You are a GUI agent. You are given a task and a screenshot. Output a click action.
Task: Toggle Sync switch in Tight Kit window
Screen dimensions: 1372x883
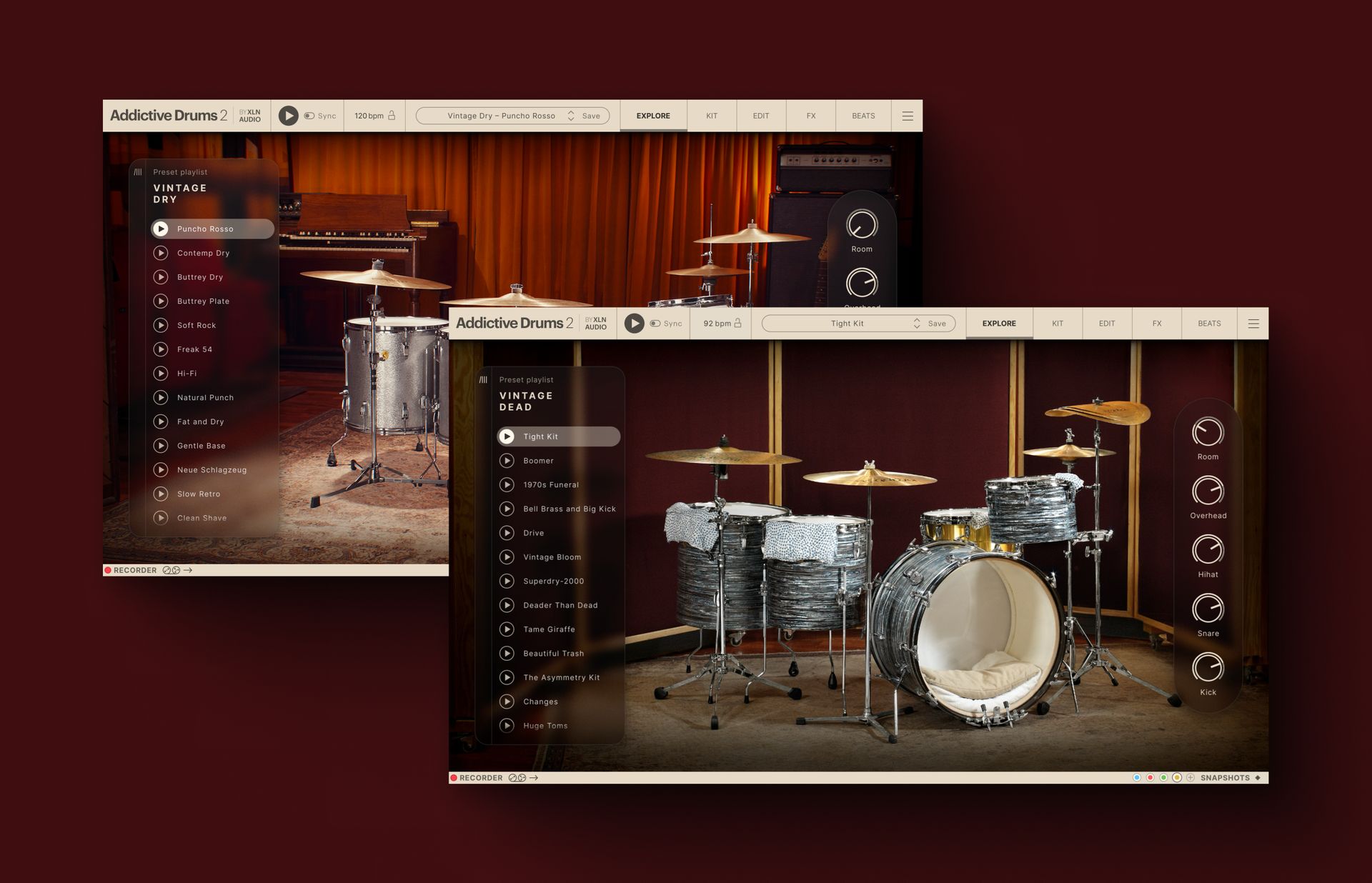click(x=655, y=324)
